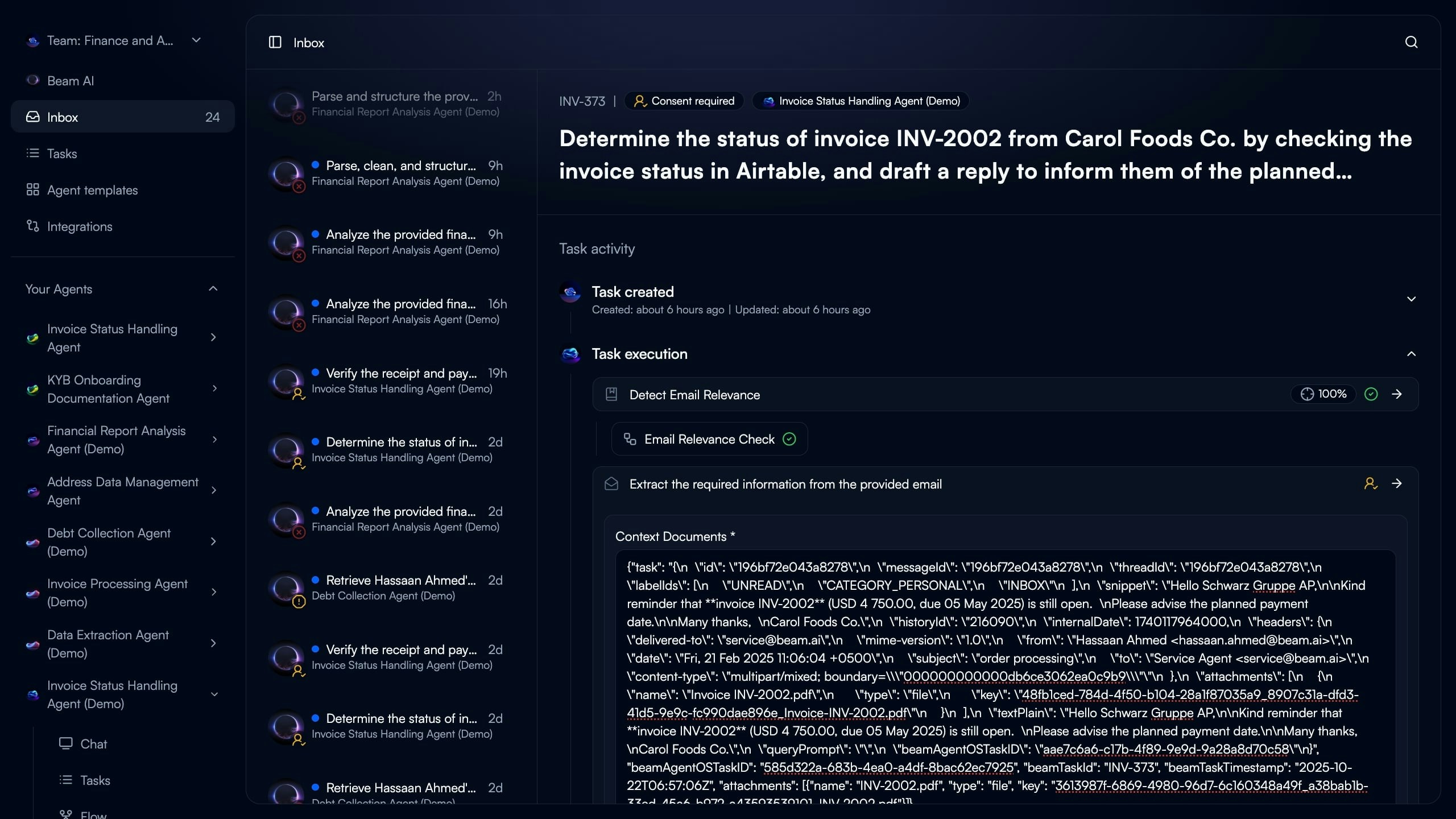Click the 100% confidence badge
Screen dimensions: 1456x819
click(1323, 394)
